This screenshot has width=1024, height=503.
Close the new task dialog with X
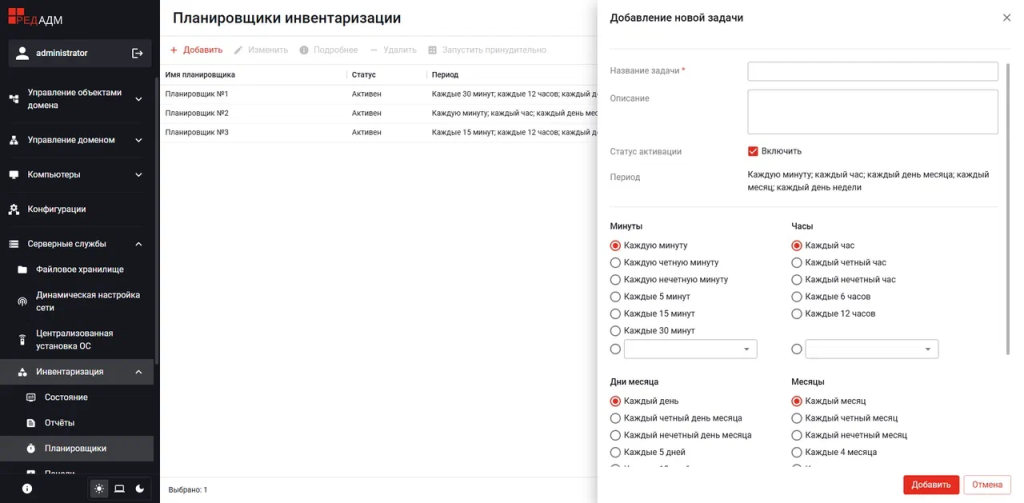tap(1006, 18)
